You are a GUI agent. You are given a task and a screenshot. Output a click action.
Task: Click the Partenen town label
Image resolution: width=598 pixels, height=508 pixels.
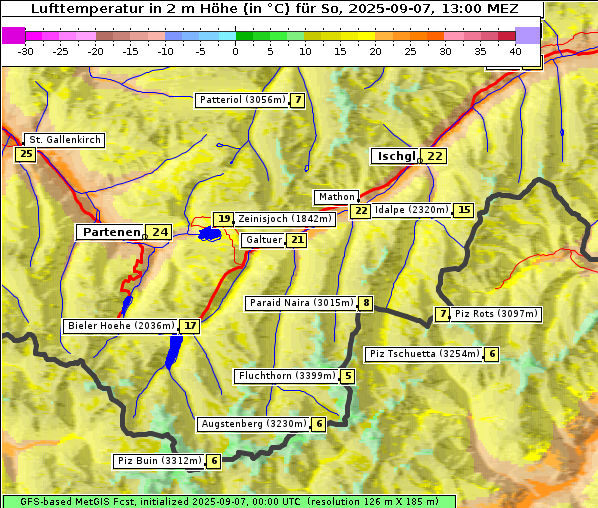pos(111,232)
